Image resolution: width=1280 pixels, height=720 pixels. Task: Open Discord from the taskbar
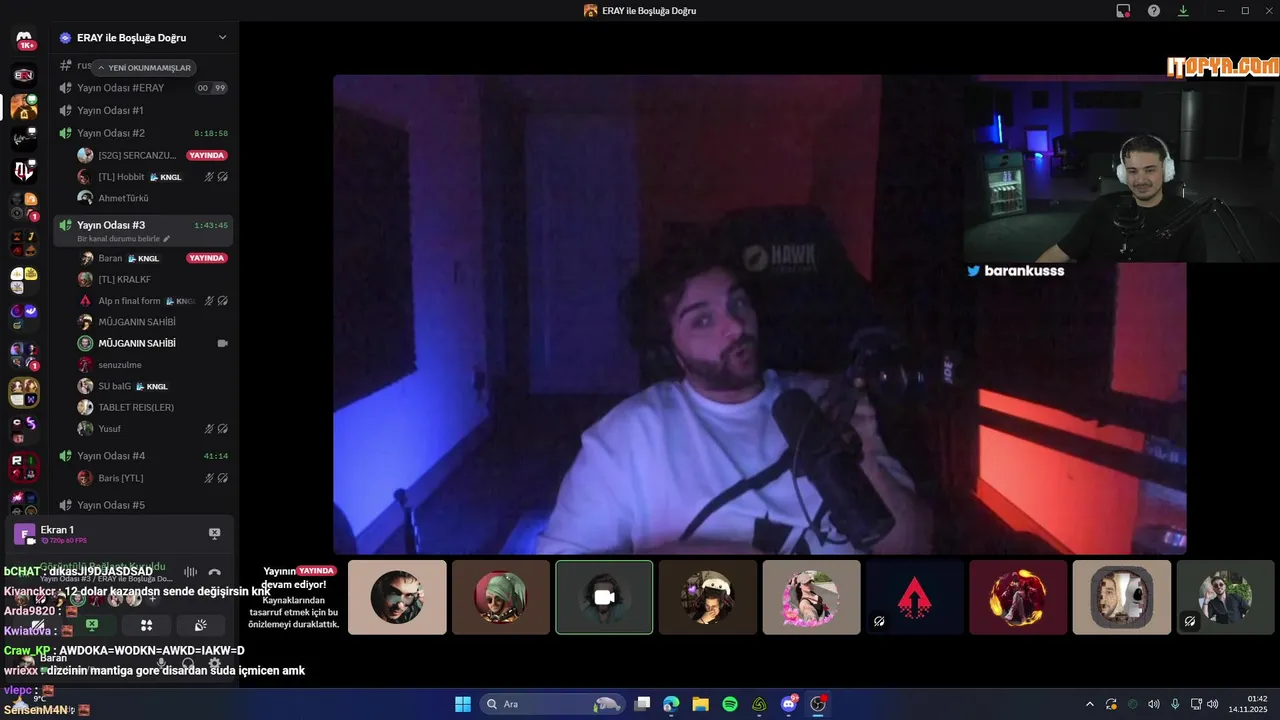click(789, 704)
